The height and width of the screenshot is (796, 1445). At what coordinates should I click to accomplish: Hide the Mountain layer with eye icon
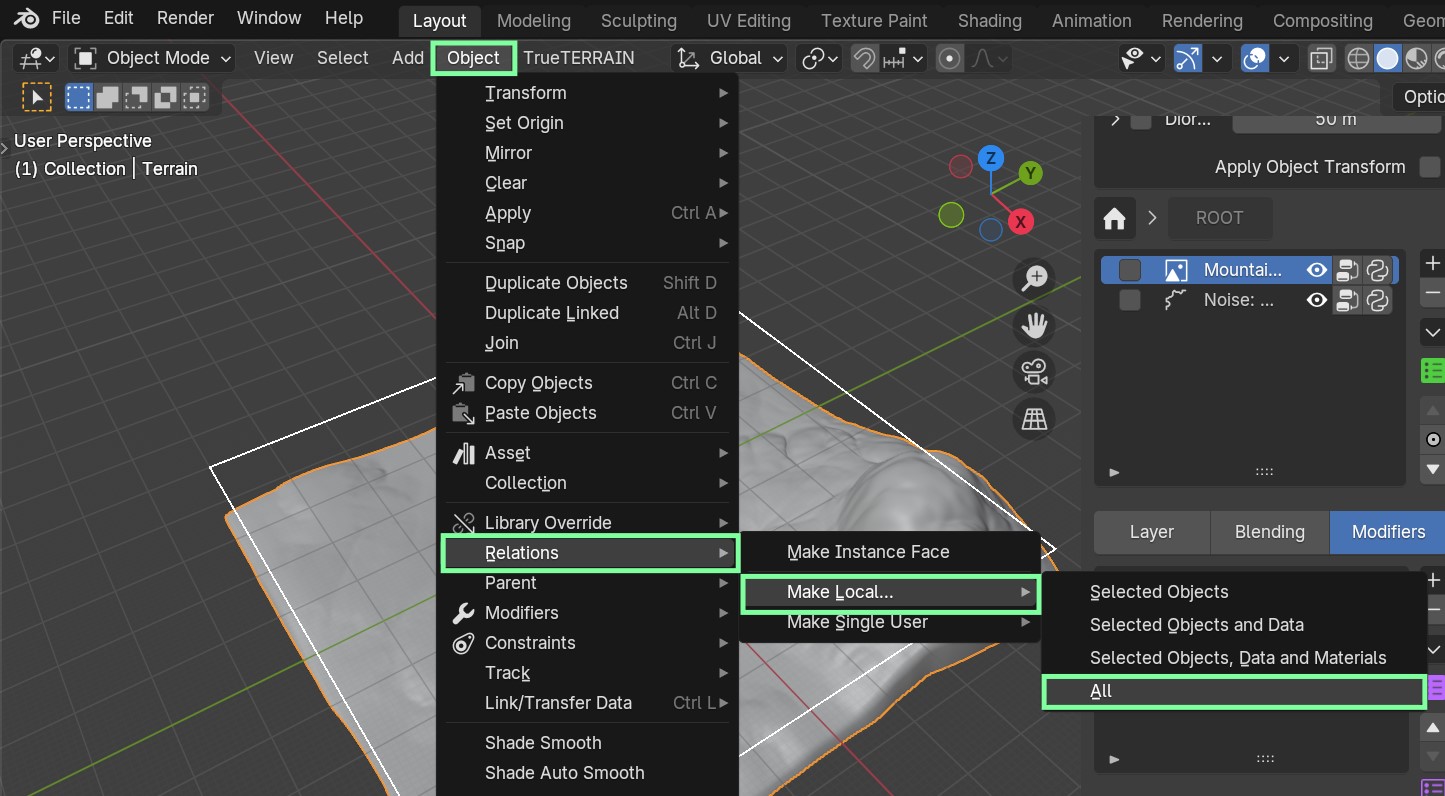pos(1317,270)
